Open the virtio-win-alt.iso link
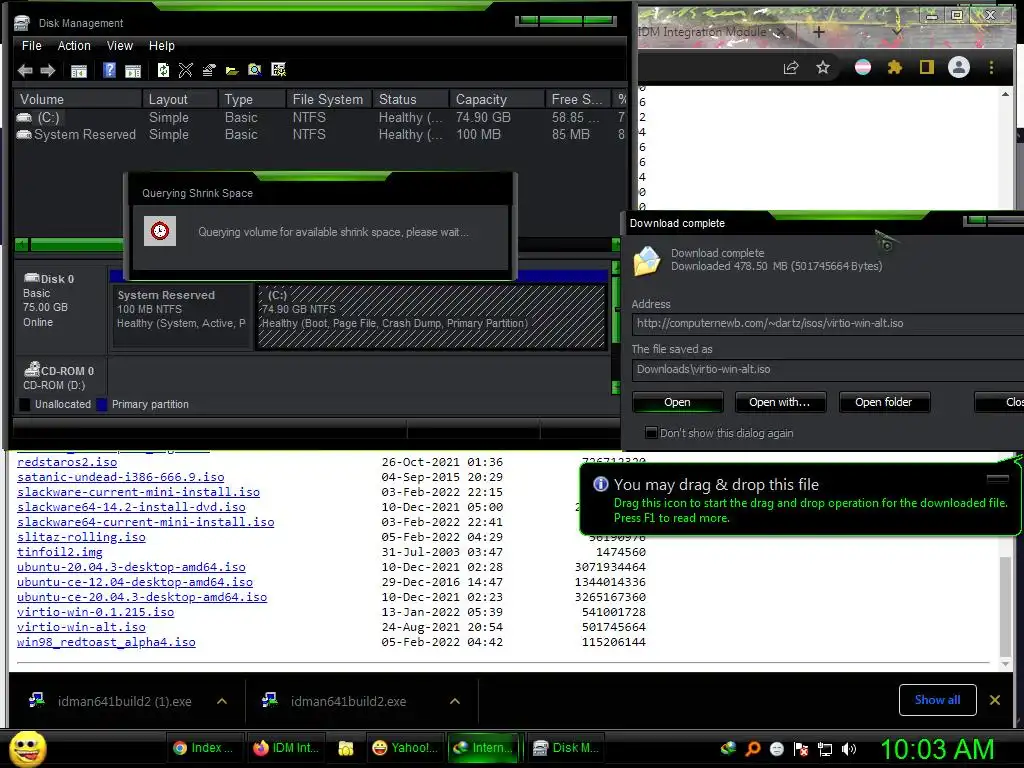This screenshot has height=768, width=1024. [82, 627]
